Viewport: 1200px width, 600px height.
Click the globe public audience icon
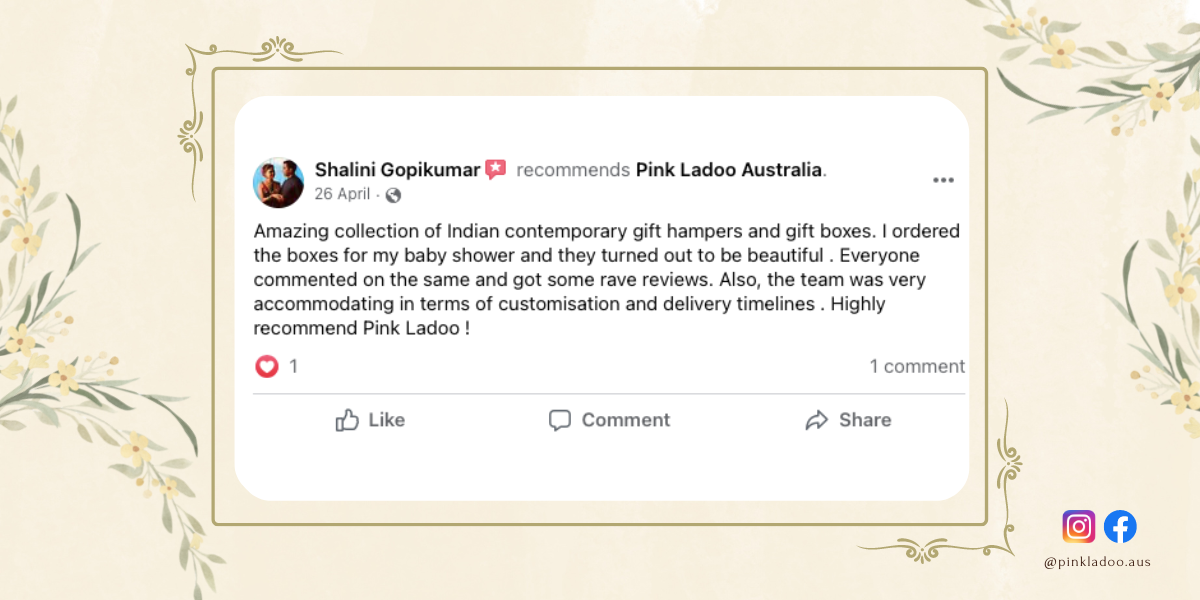click(x=393, y=195)
